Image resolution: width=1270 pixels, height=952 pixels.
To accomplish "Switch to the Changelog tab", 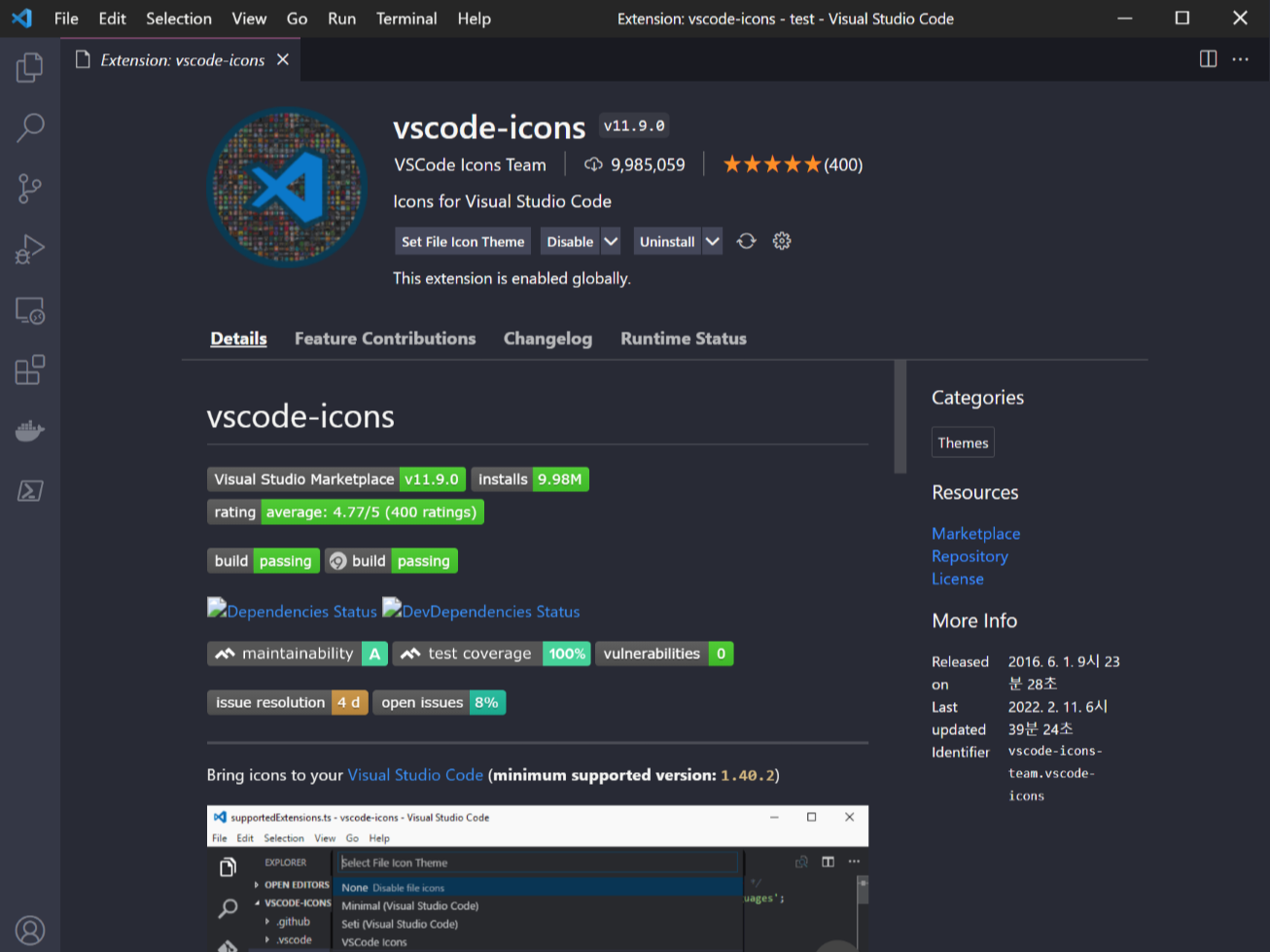I will coord(547,338).
